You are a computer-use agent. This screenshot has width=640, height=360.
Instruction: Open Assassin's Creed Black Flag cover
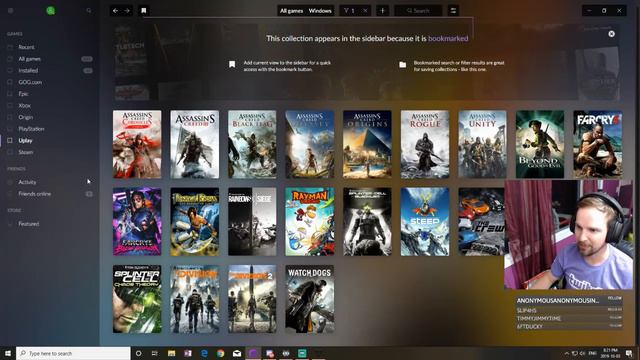pyautogui.click(x=252, y=144)
